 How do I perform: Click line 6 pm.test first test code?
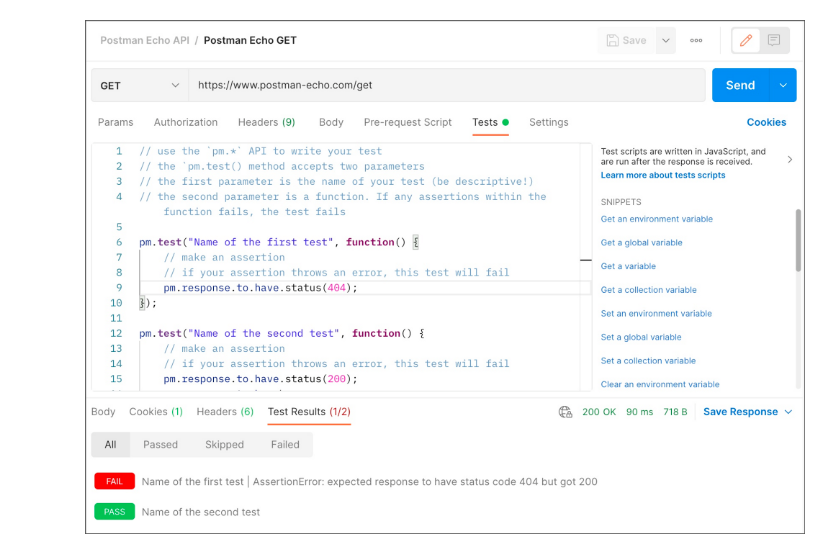[279, 242]
